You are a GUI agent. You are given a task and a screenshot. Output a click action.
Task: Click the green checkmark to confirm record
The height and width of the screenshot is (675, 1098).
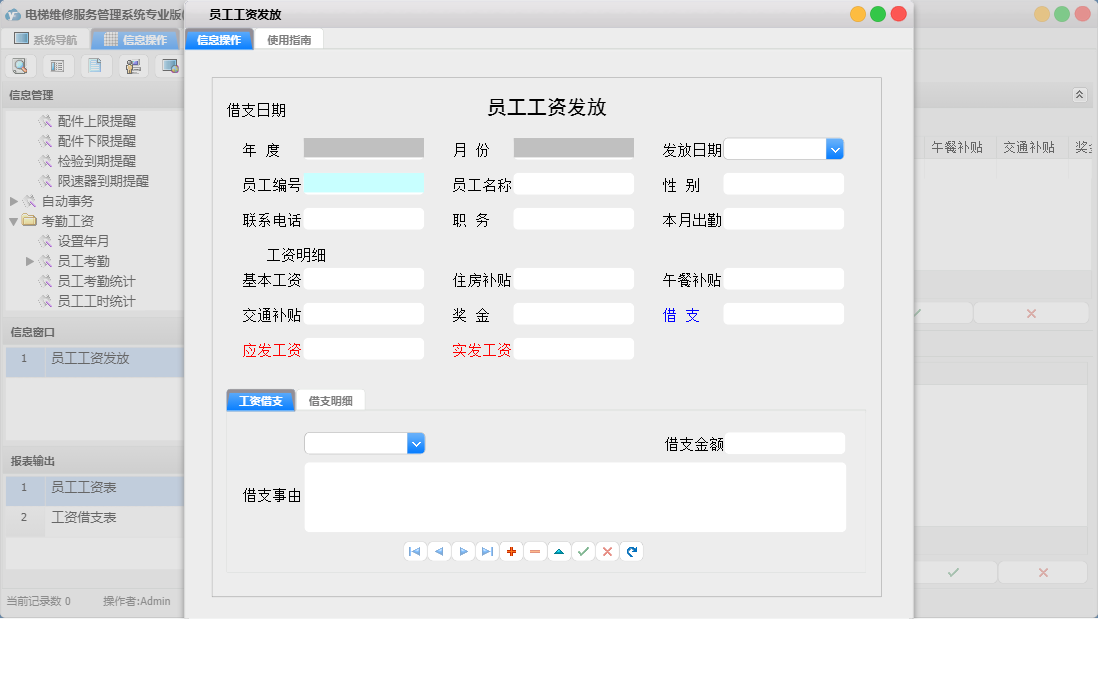583,551
